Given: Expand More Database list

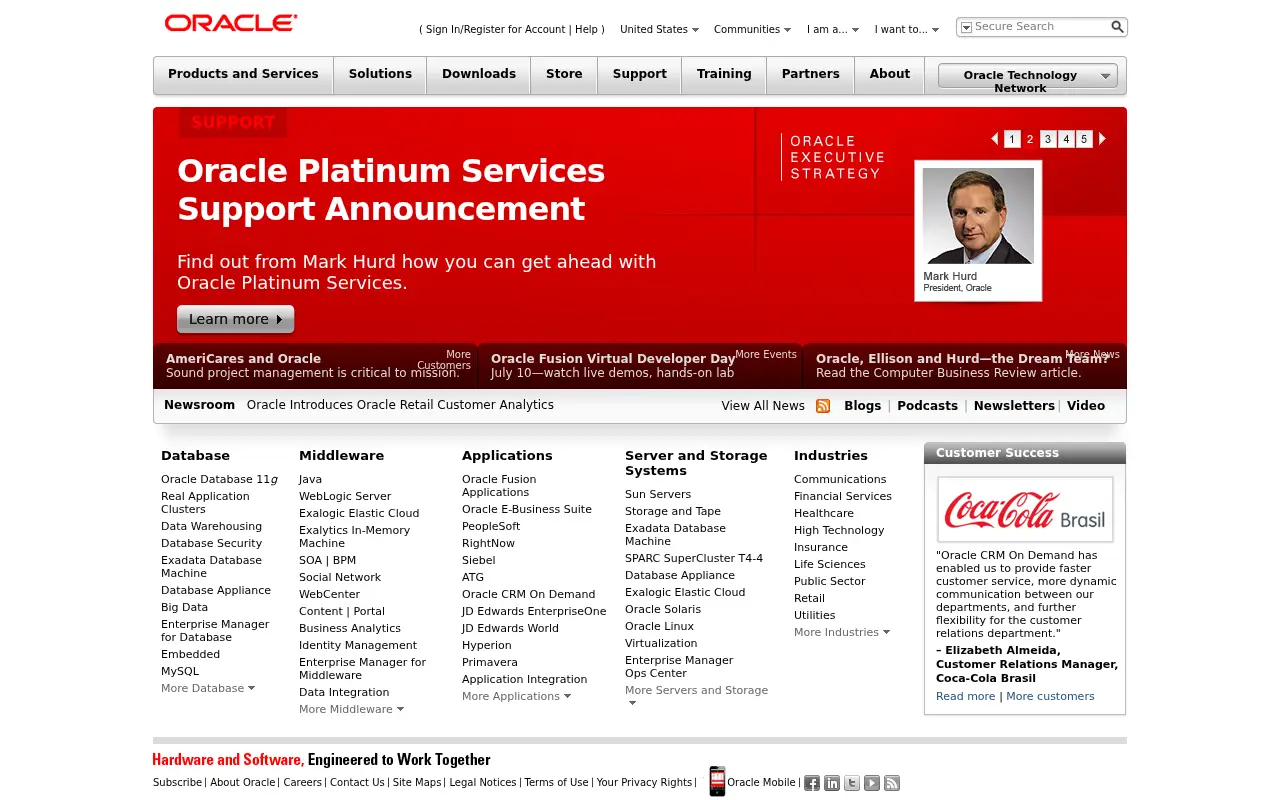Looking at the screenshot, I should pyautogui.click(x=208, y=688).
